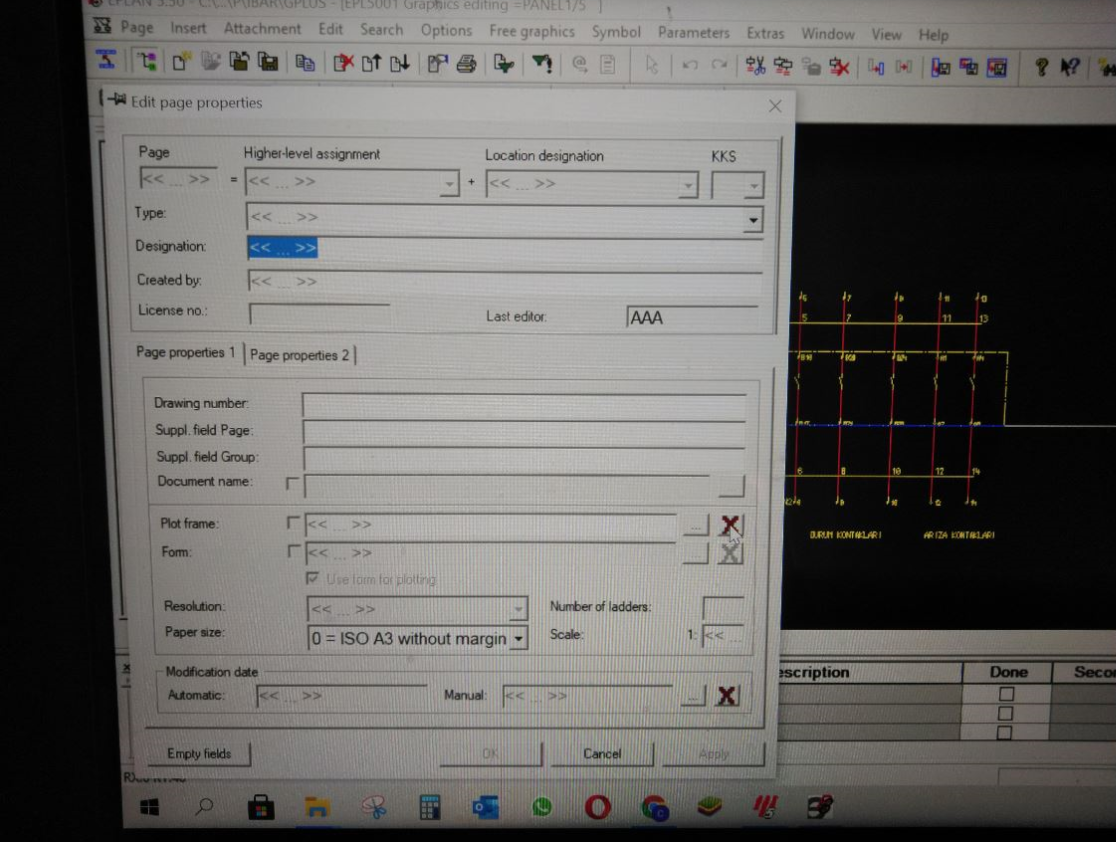Image resolution: width=1116 pixels, height=842 pixels.
Task: Activate the context help pointer icon
Action: point(1070,68)
